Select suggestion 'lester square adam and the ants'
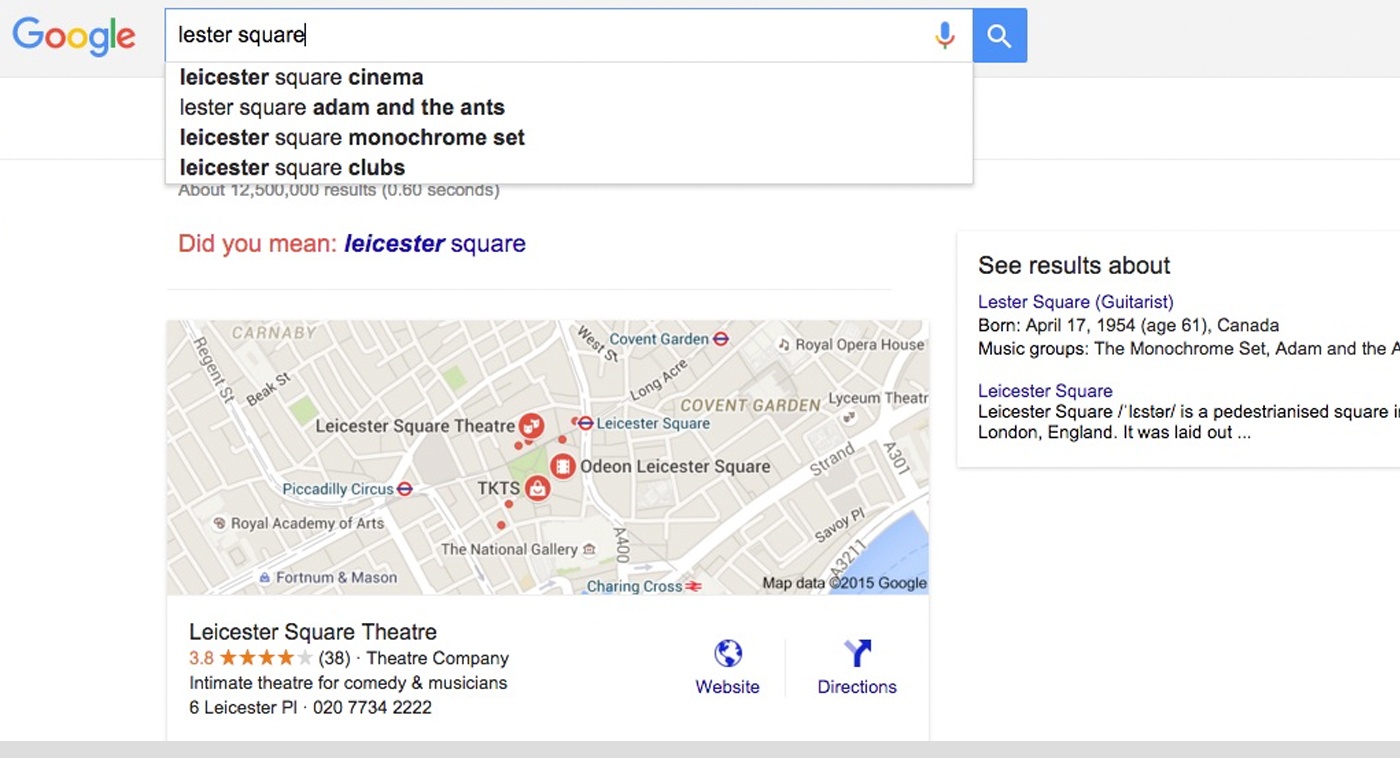 [342, 107]
